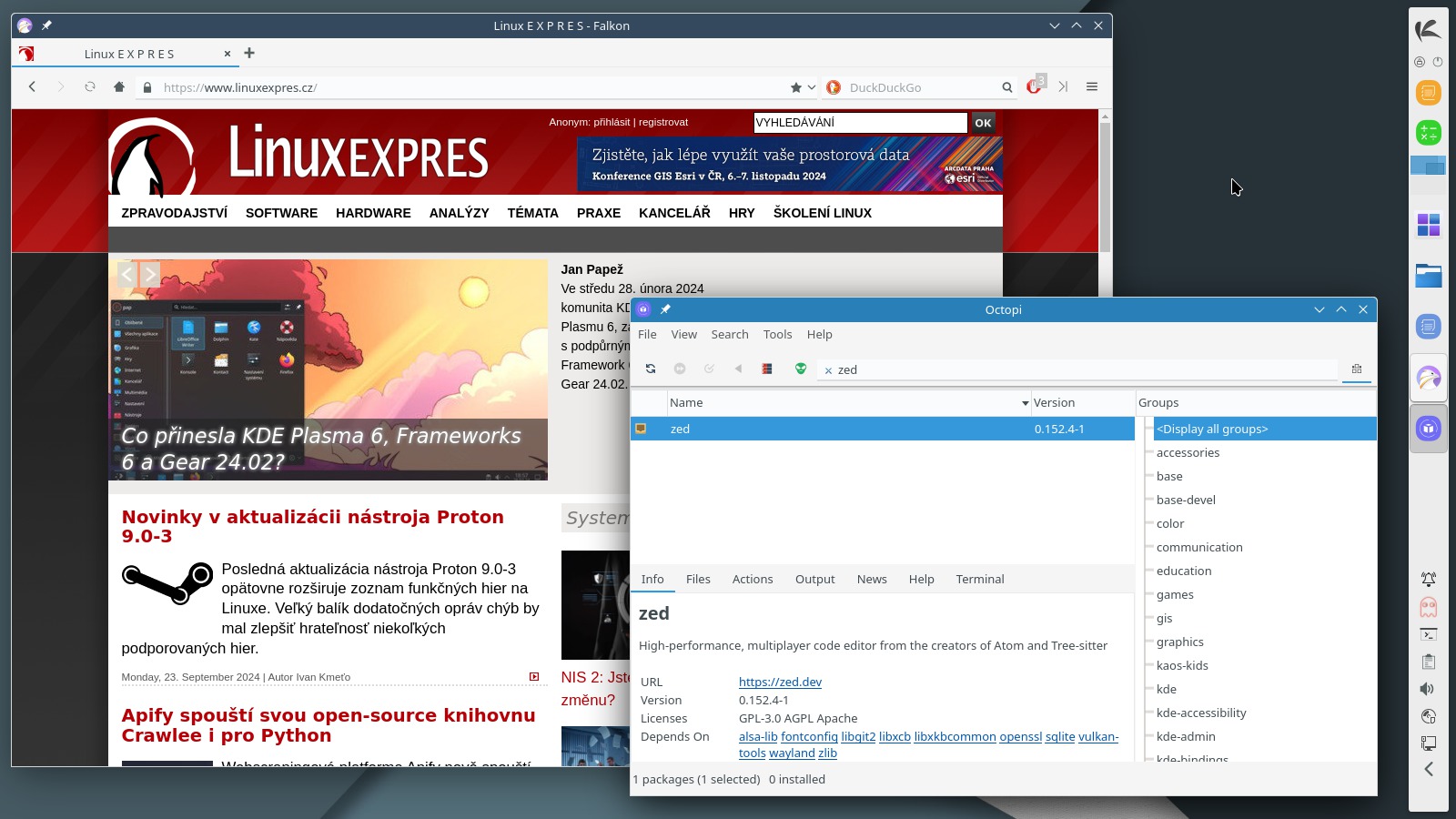Open a new tab with the plus button
Viewport: 1456px width, 819px height.
pos(249,54)
